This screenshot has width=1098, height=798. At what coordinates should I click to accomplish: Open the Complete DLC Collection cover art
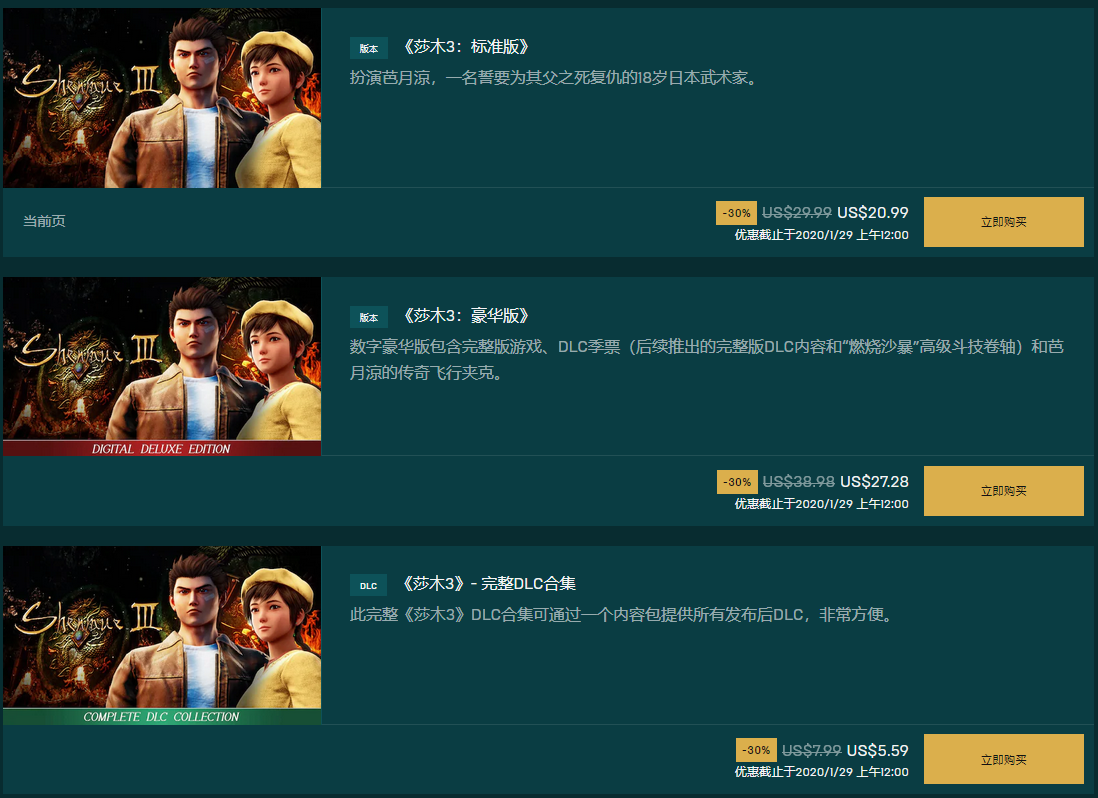(162, 635)
